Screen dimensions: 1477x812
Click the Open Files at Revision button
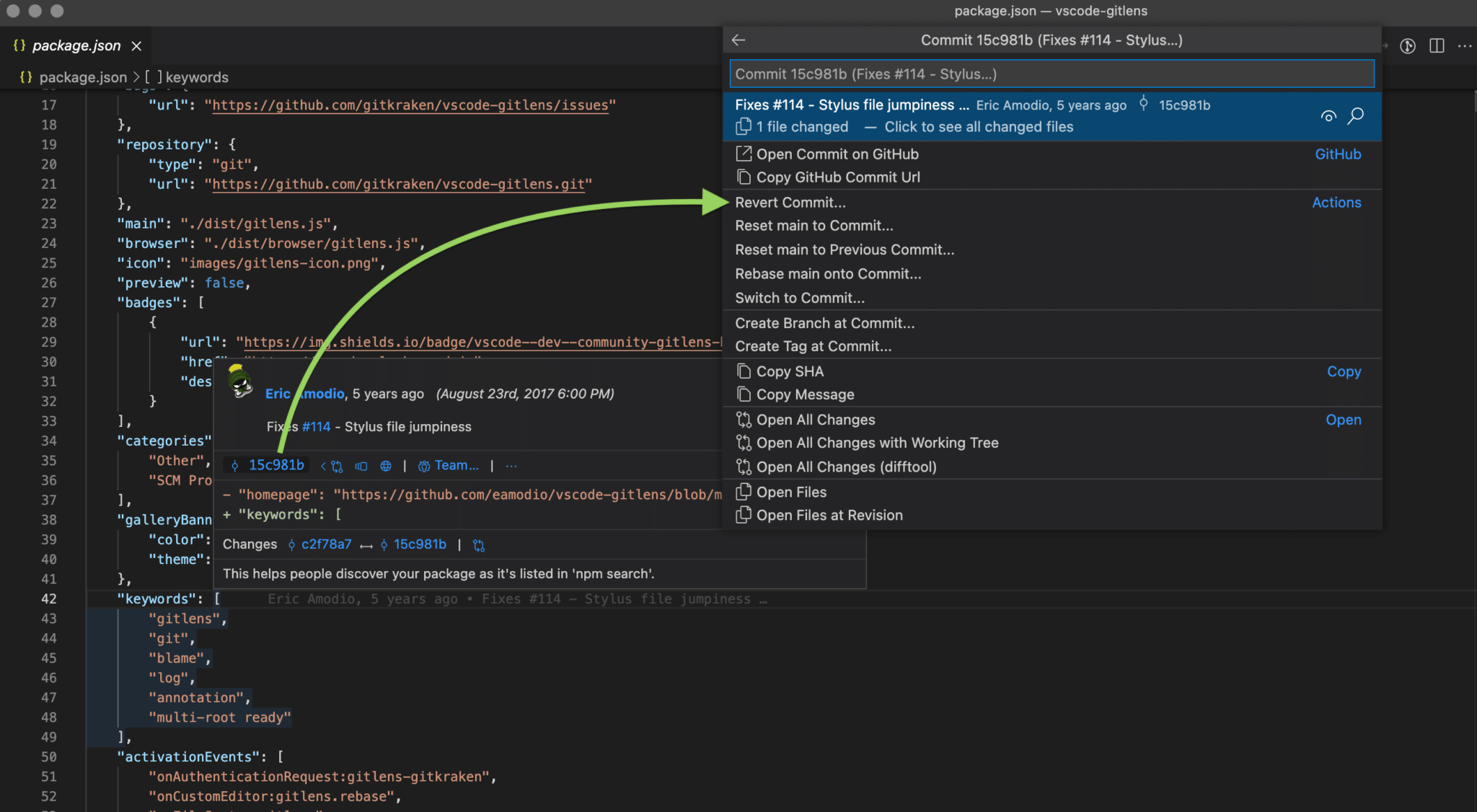[829, 514]
